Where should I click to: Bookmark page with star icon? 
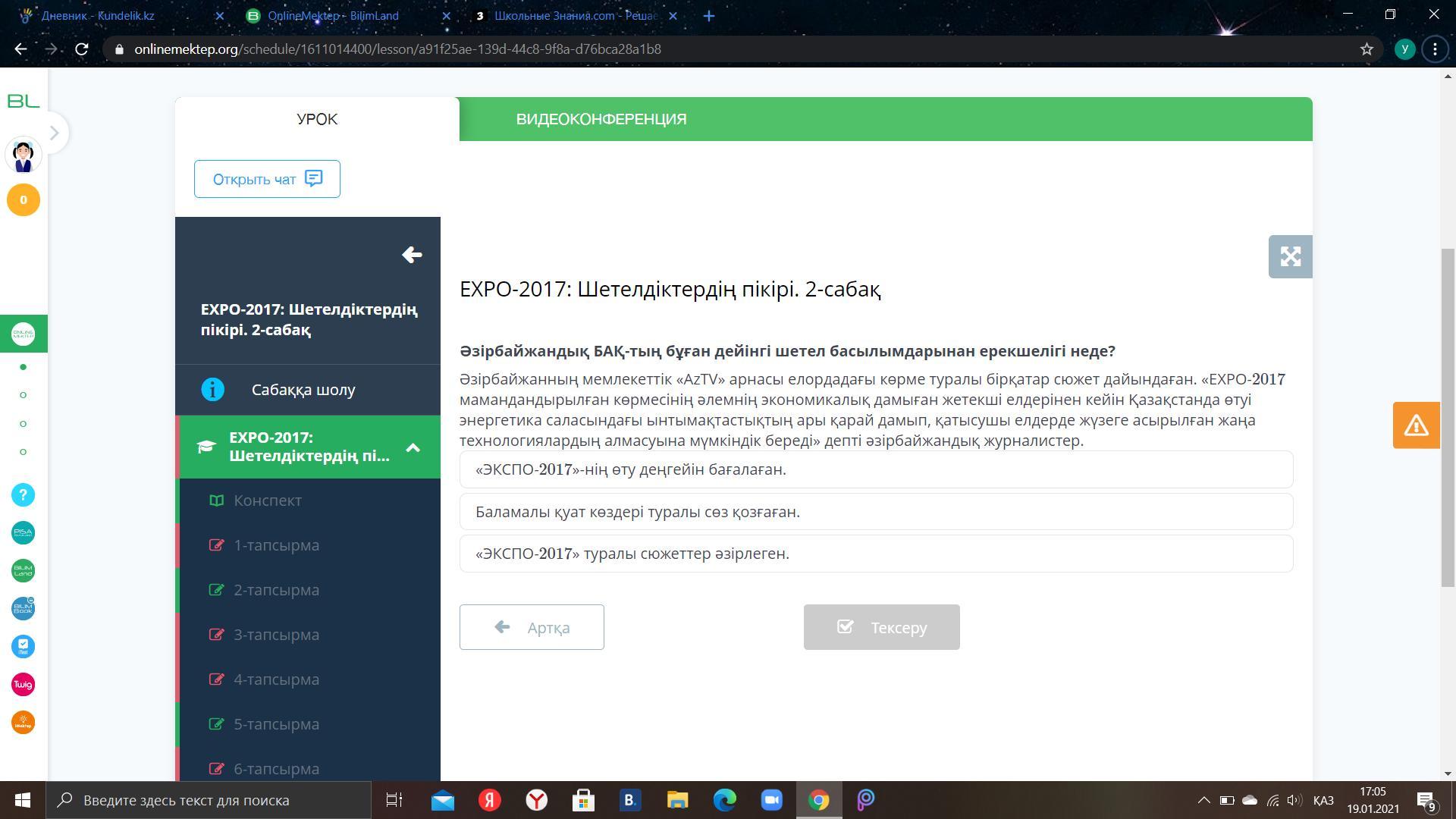coord(1367,49)
